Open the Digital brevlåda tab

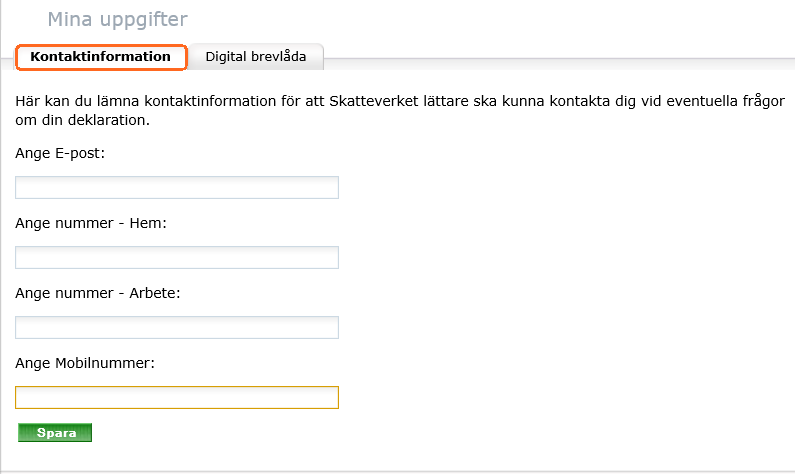coord(256,57)
